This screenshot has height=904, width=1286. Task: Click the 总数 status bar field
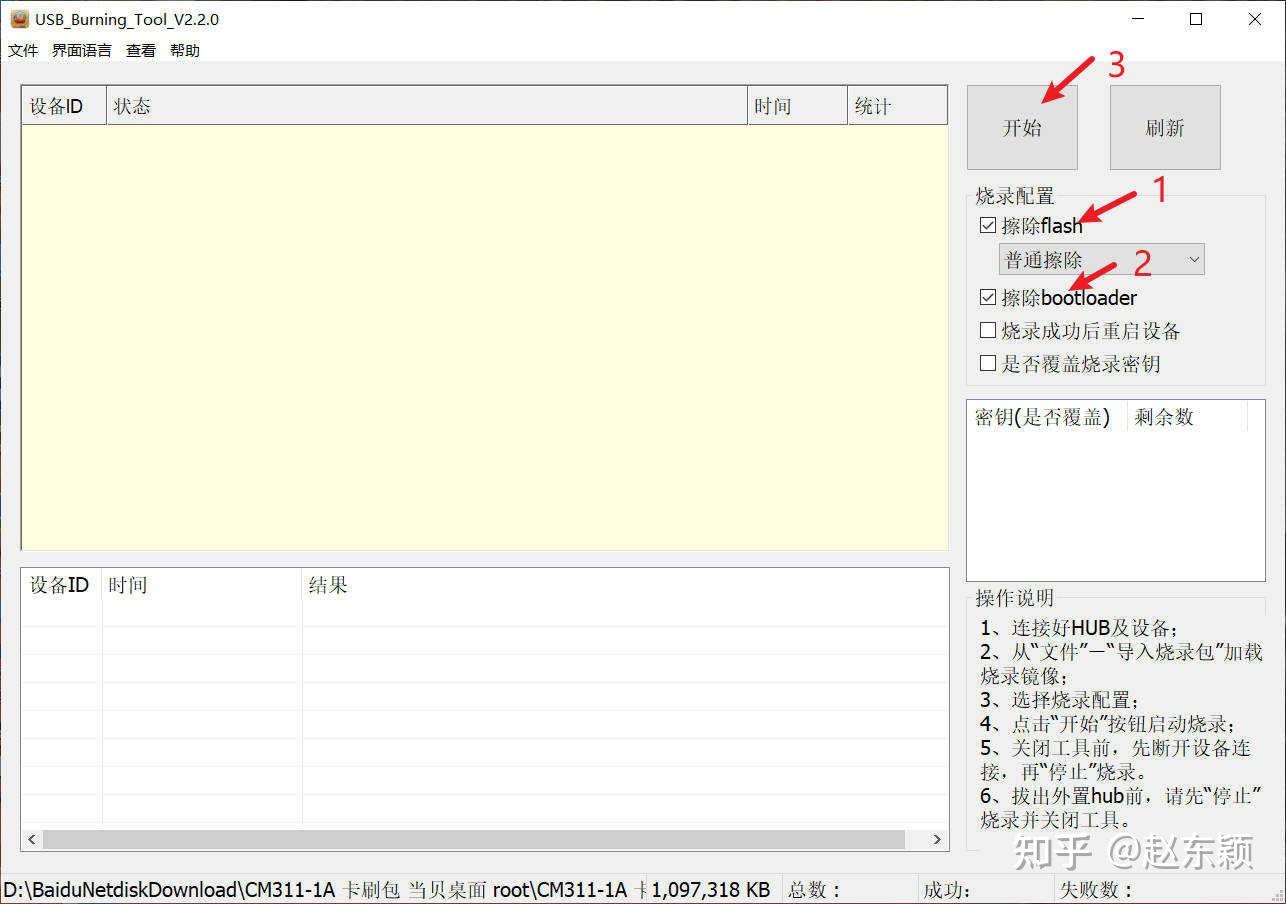[850, 890]
